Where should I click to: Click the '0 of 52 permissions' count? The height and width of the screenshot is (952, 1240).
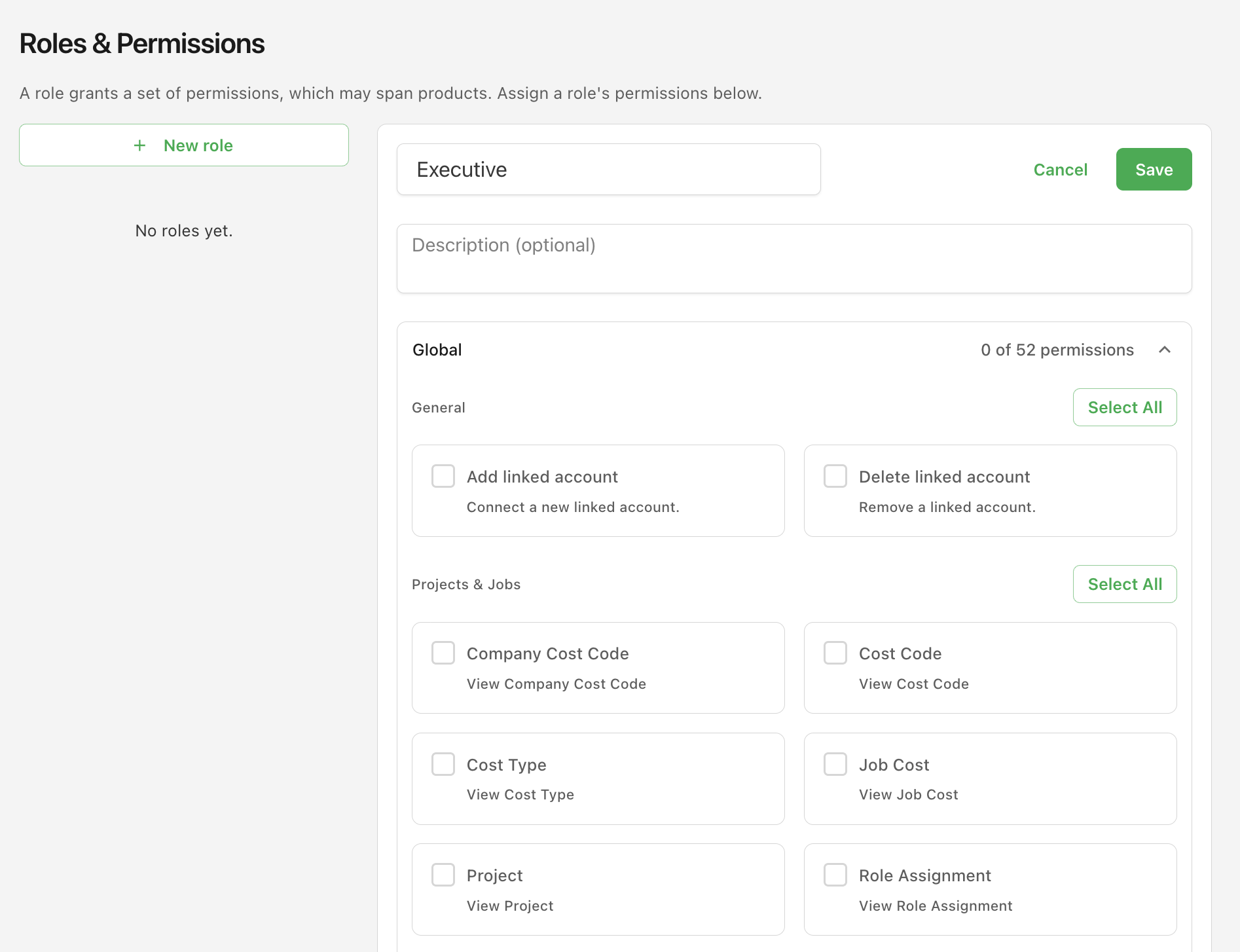point(1057,350)
